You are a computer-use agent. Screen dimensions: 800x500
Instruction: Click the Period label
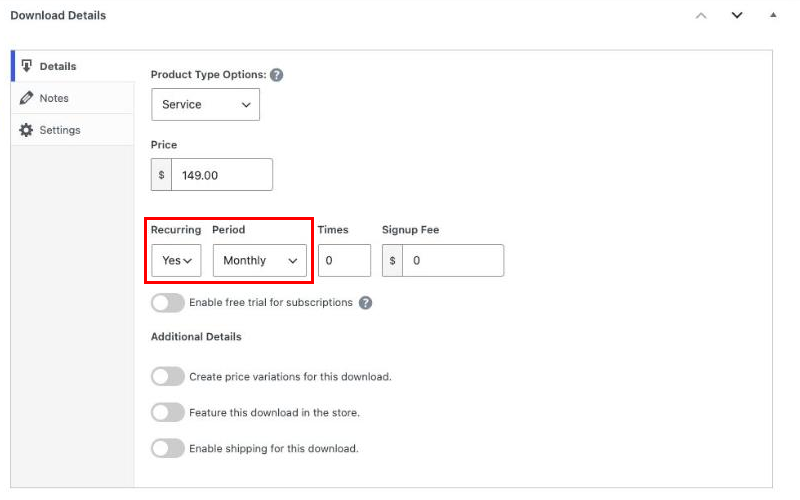click(x=229, y=230)
